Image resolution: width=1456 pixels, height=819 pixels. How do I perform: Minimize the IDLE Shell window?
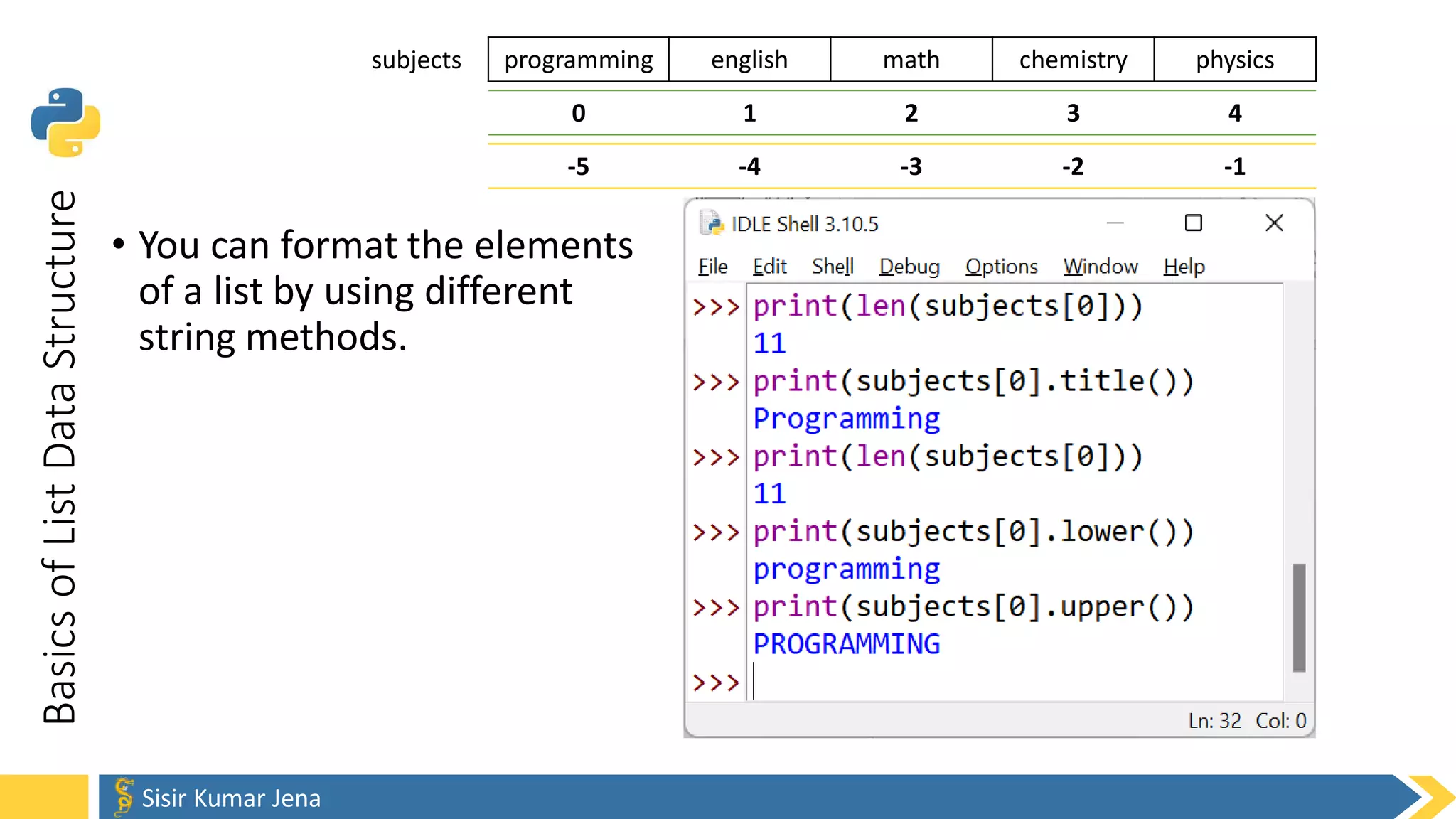[1115, 223]
